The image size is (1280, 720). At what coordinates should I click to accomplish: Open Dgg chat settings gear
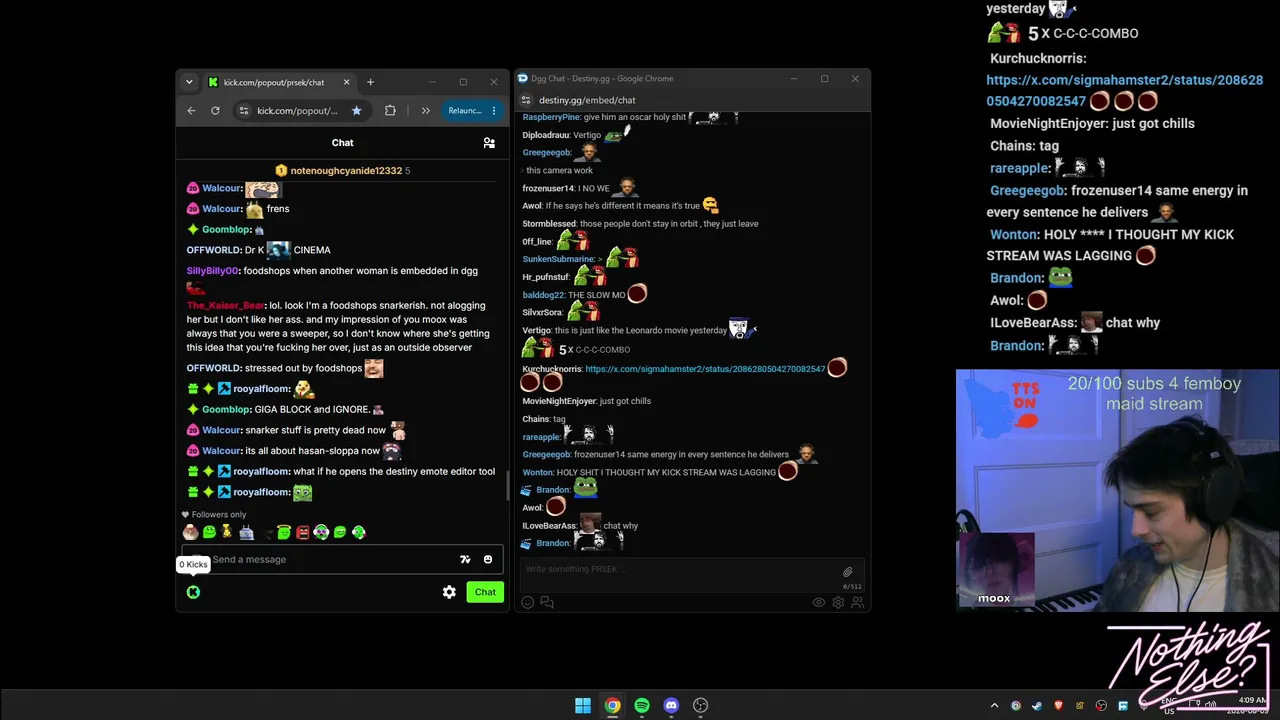click(838, 602)
